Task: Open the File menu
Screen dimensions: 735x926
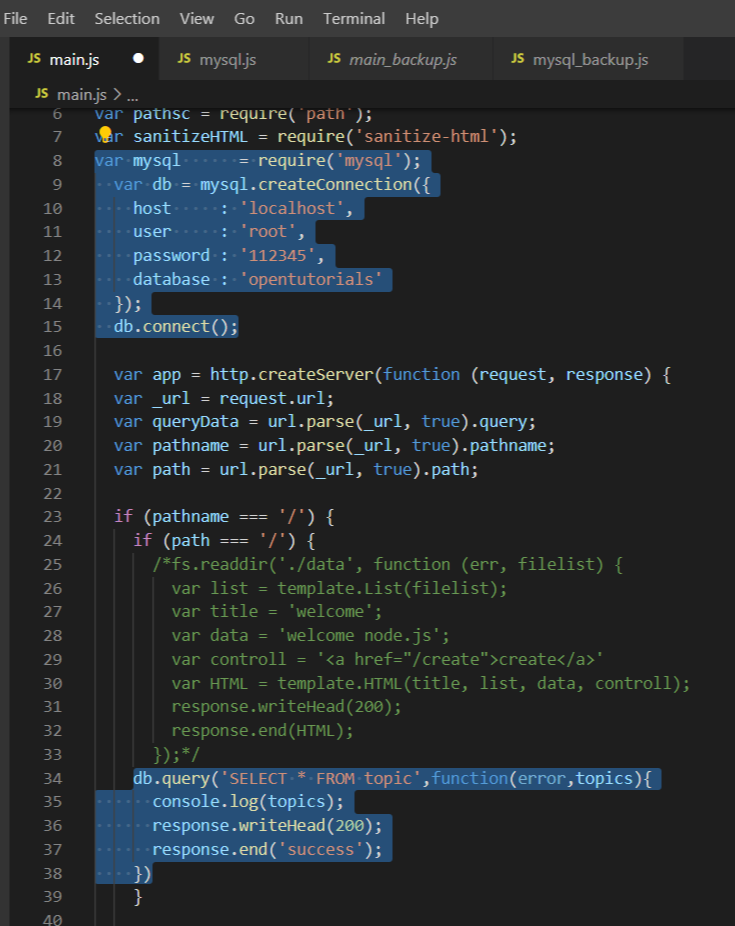Action: [x=15, y=19]
